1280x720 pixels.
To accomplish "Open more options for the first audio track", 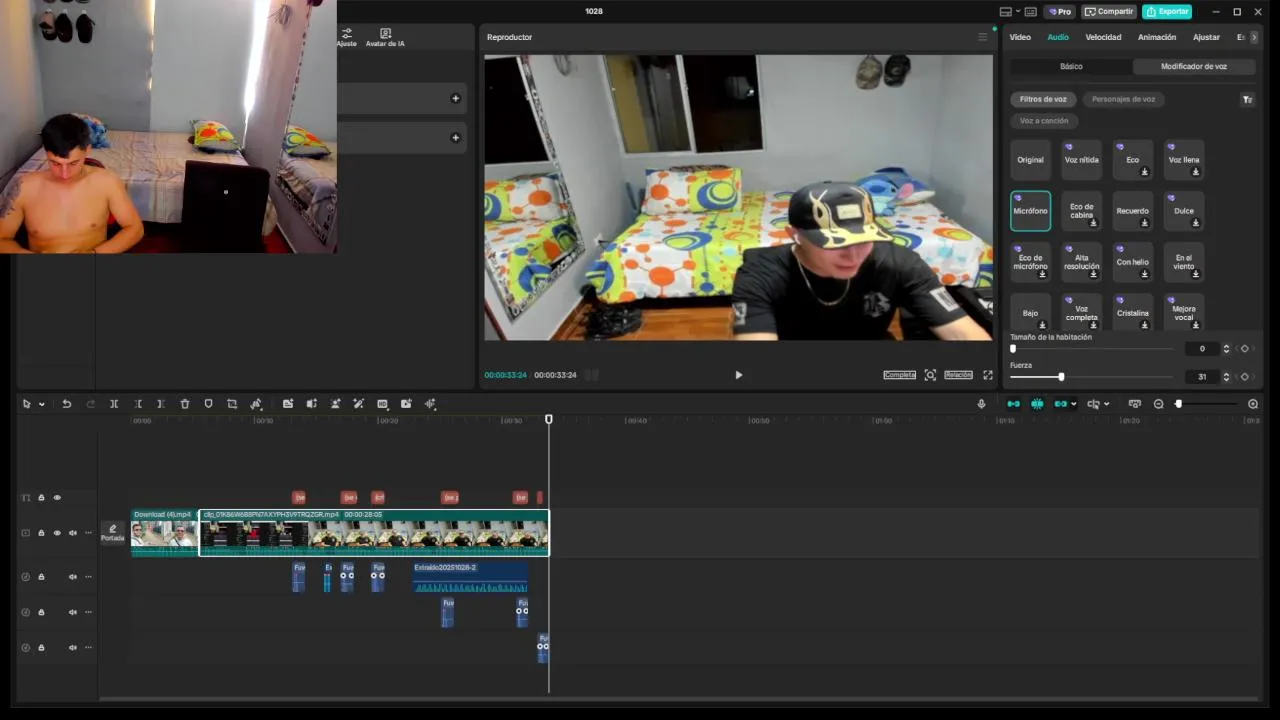I will [x=88, y=576].
